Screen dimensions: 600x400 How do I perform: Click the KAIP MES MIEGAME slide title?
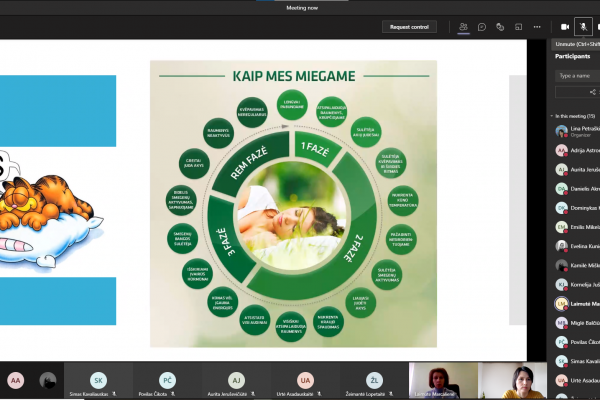(294, 76)
